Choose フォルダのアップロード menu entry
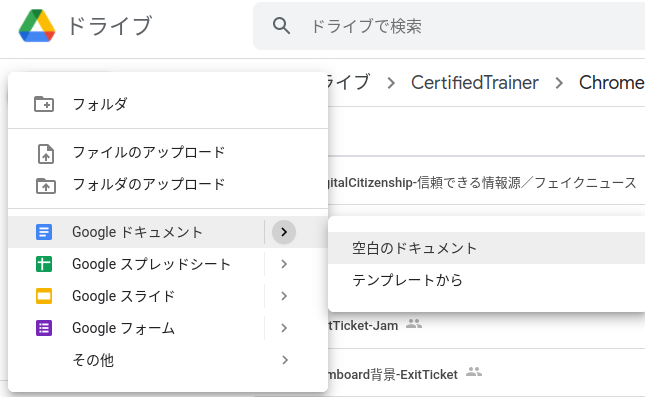The image size is (645, 397). [168, 185]
